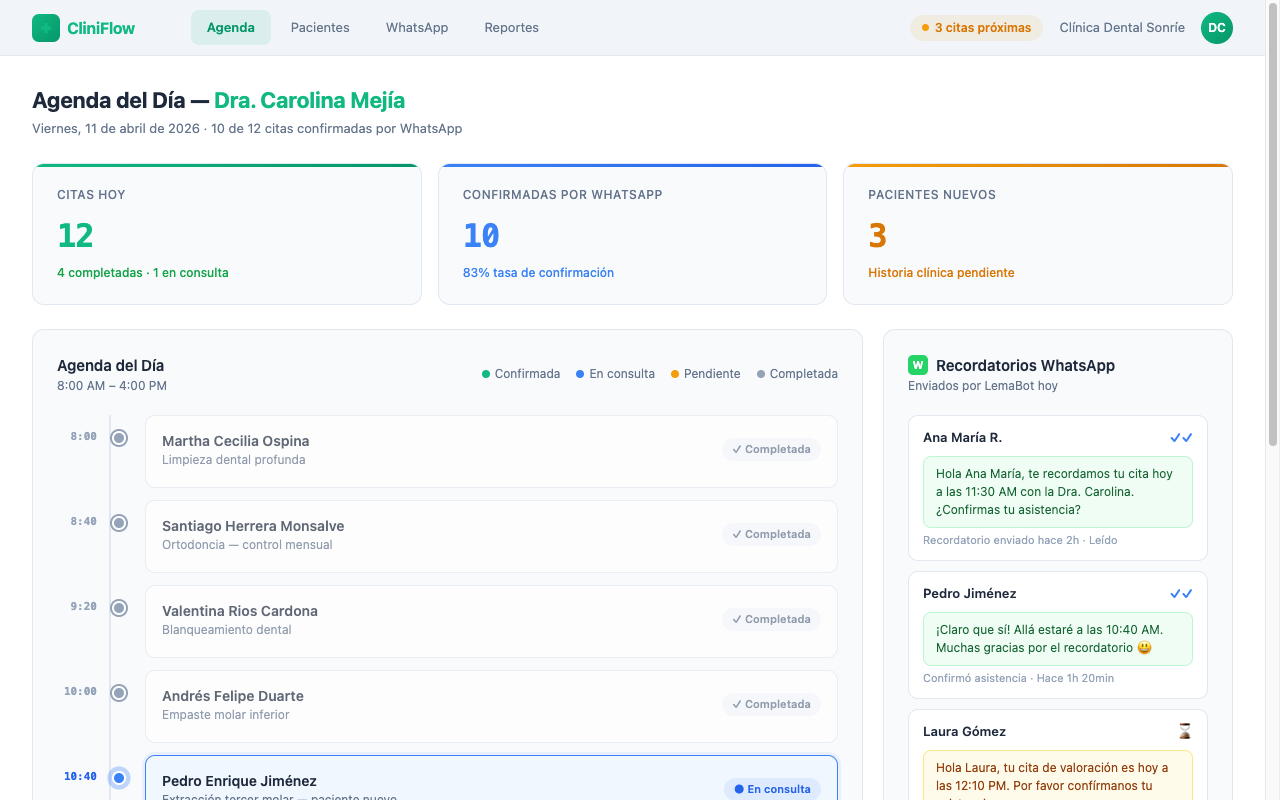Click the WhatsApp icon beside Recordatorios WhatsApp
The image size is (1280, 800).
[x=918, y=365]
